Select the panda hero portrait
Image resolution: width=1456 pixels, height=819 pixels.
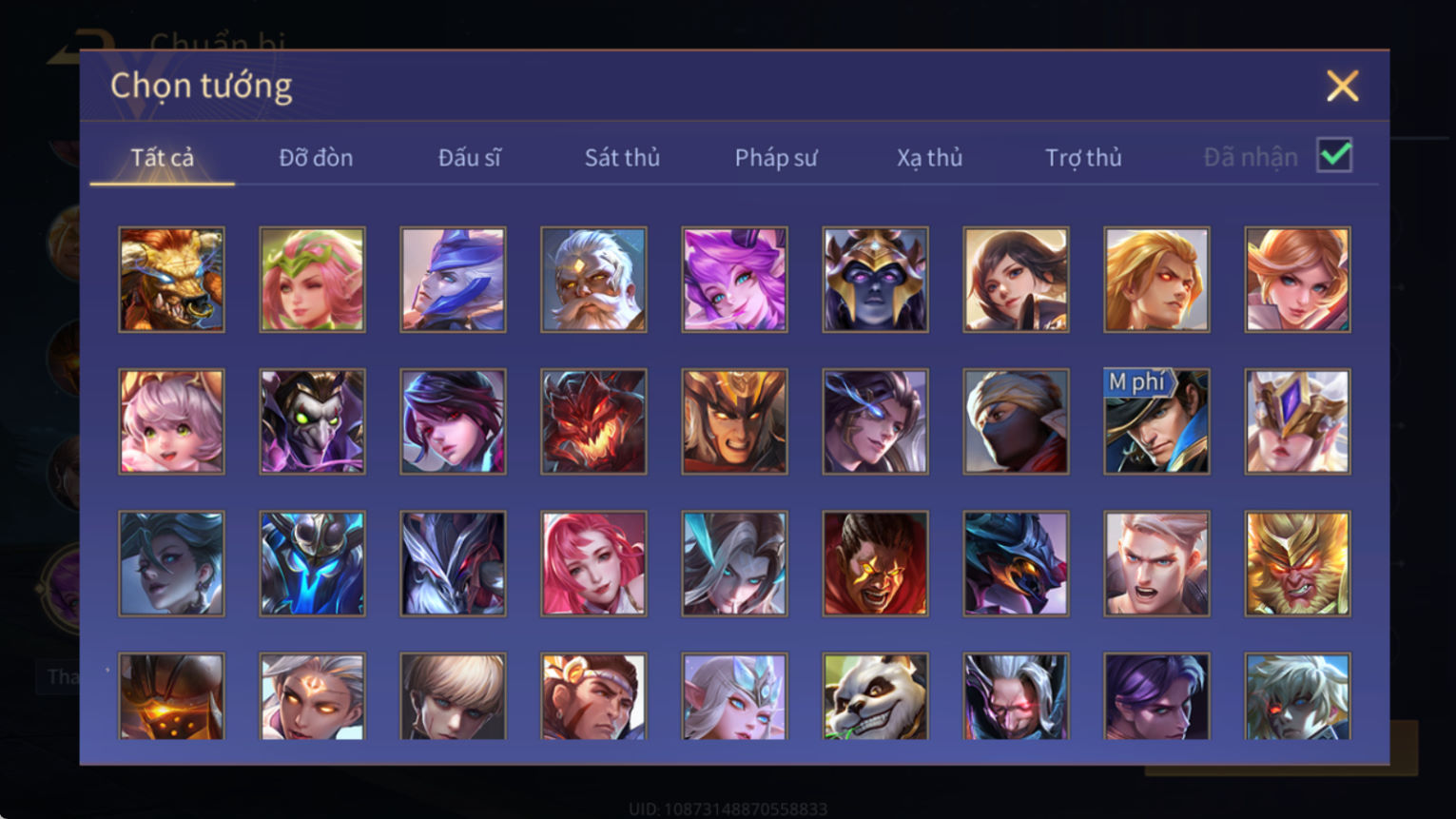click(x=875, y=696)
